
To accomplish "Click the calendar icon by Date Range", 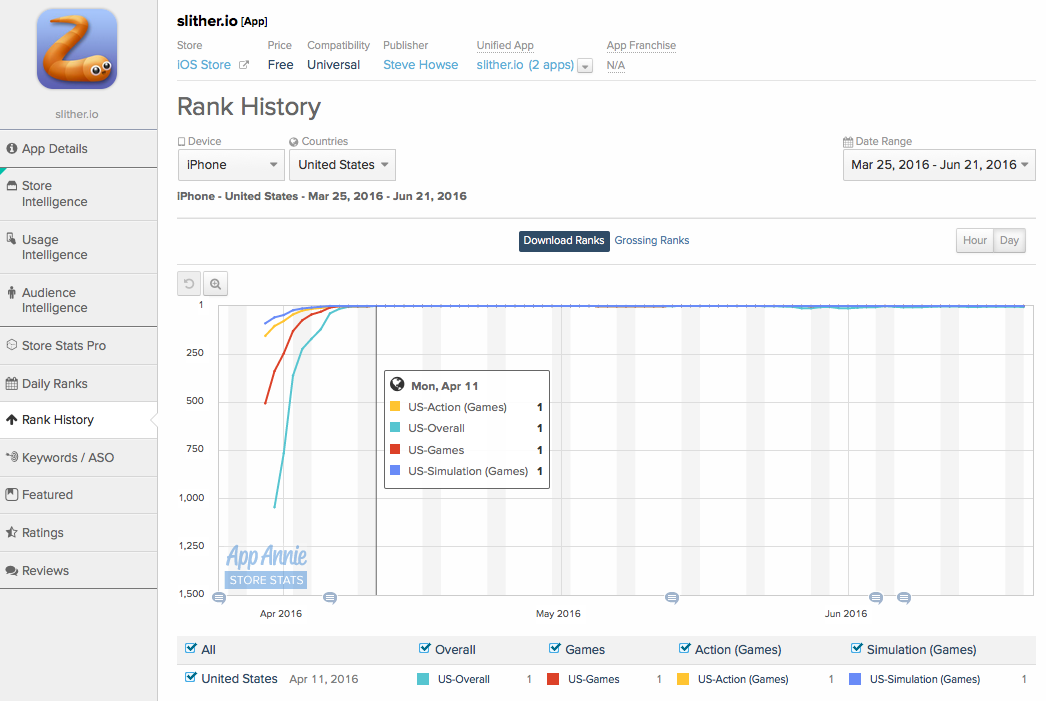I will click(x=848, y=142).
